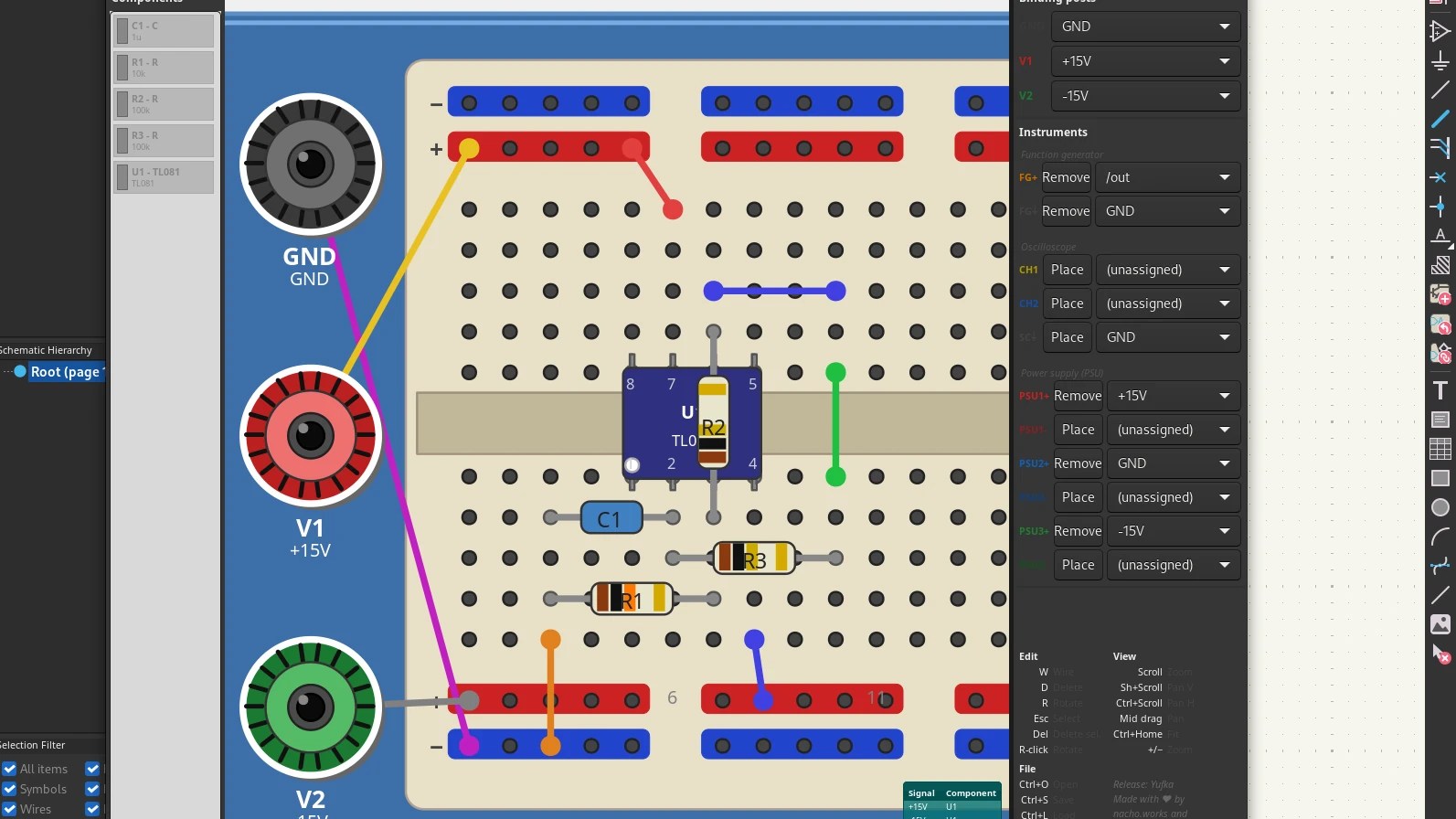Click the Add Image tool

pyautogui.click(x=1440, y=624)
